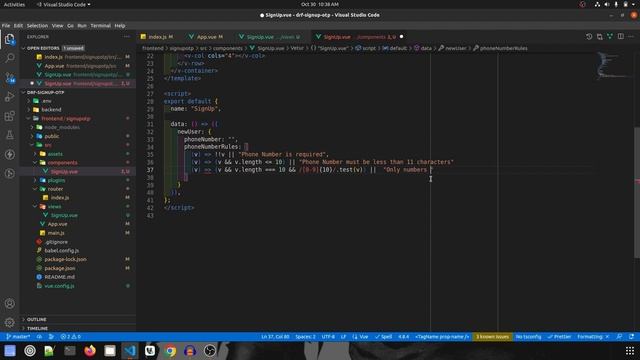Click the Prettier status bar item

pos(559,337)
